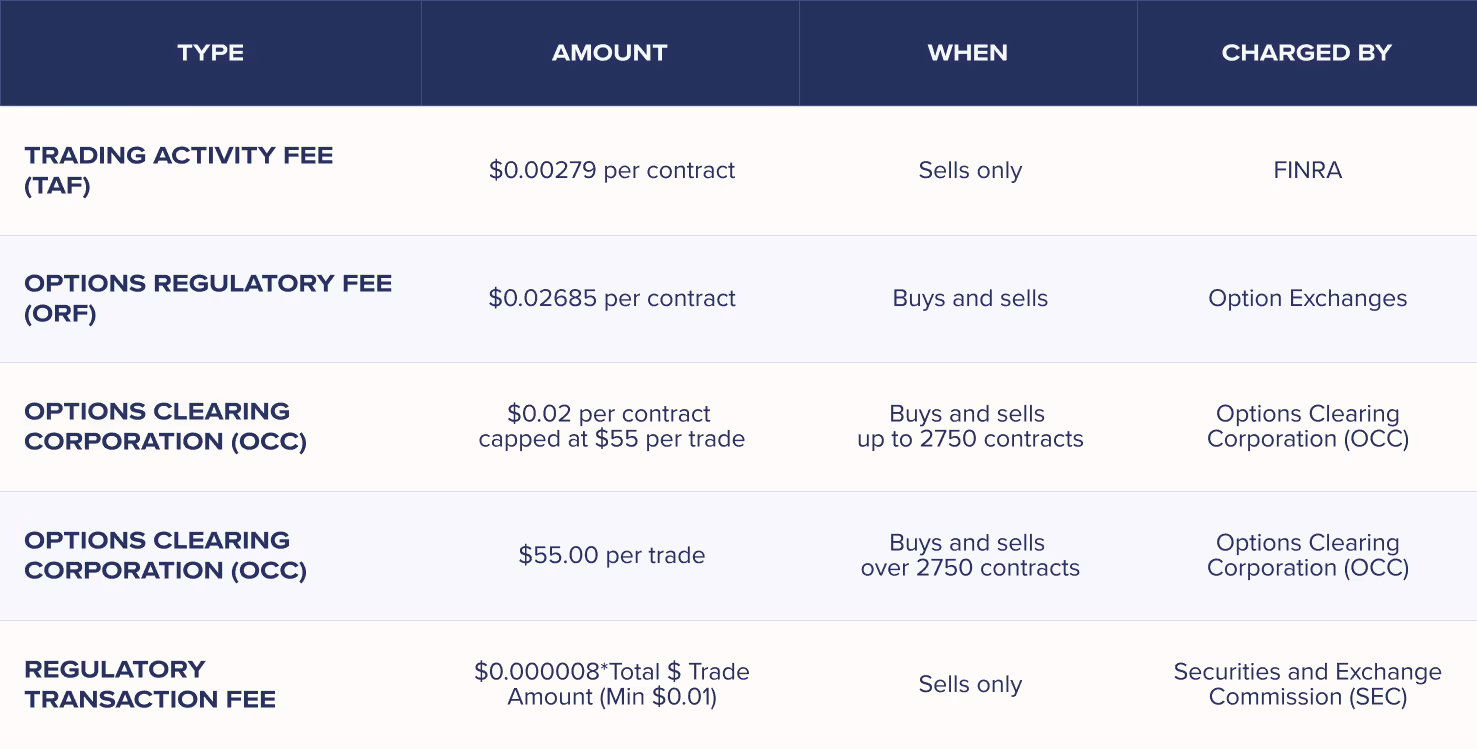Click Sells only in the TAF row
The height and width of the screenshot is (749, 1477).
click(x=969, y=170)
